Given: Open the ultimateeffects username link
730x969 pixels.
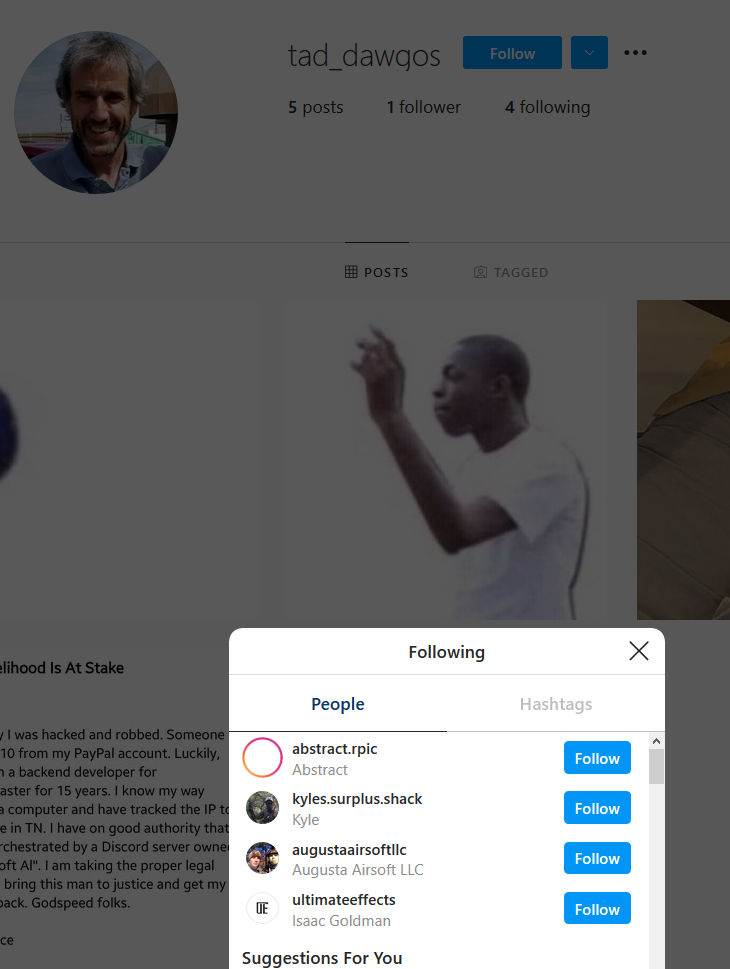Looking at the screenshot, I should 344,900.
